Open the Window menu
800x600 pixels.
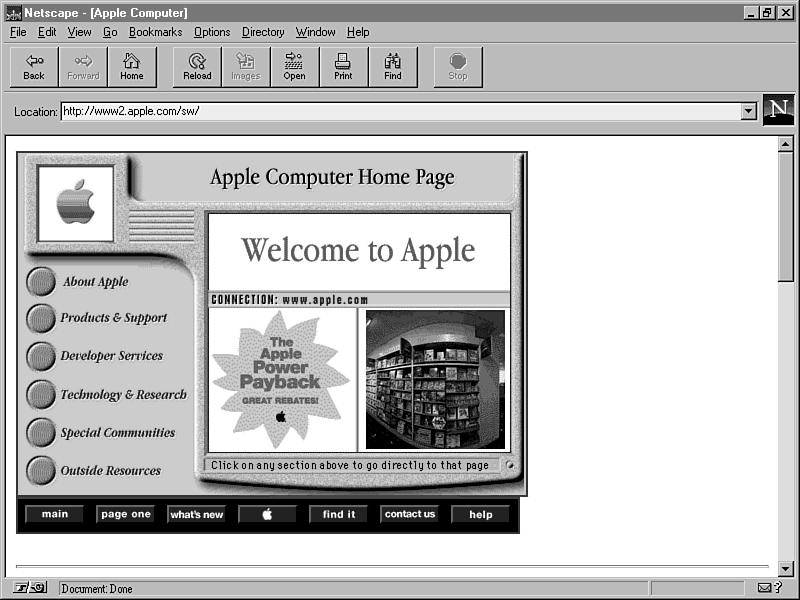tap(315, 32)
